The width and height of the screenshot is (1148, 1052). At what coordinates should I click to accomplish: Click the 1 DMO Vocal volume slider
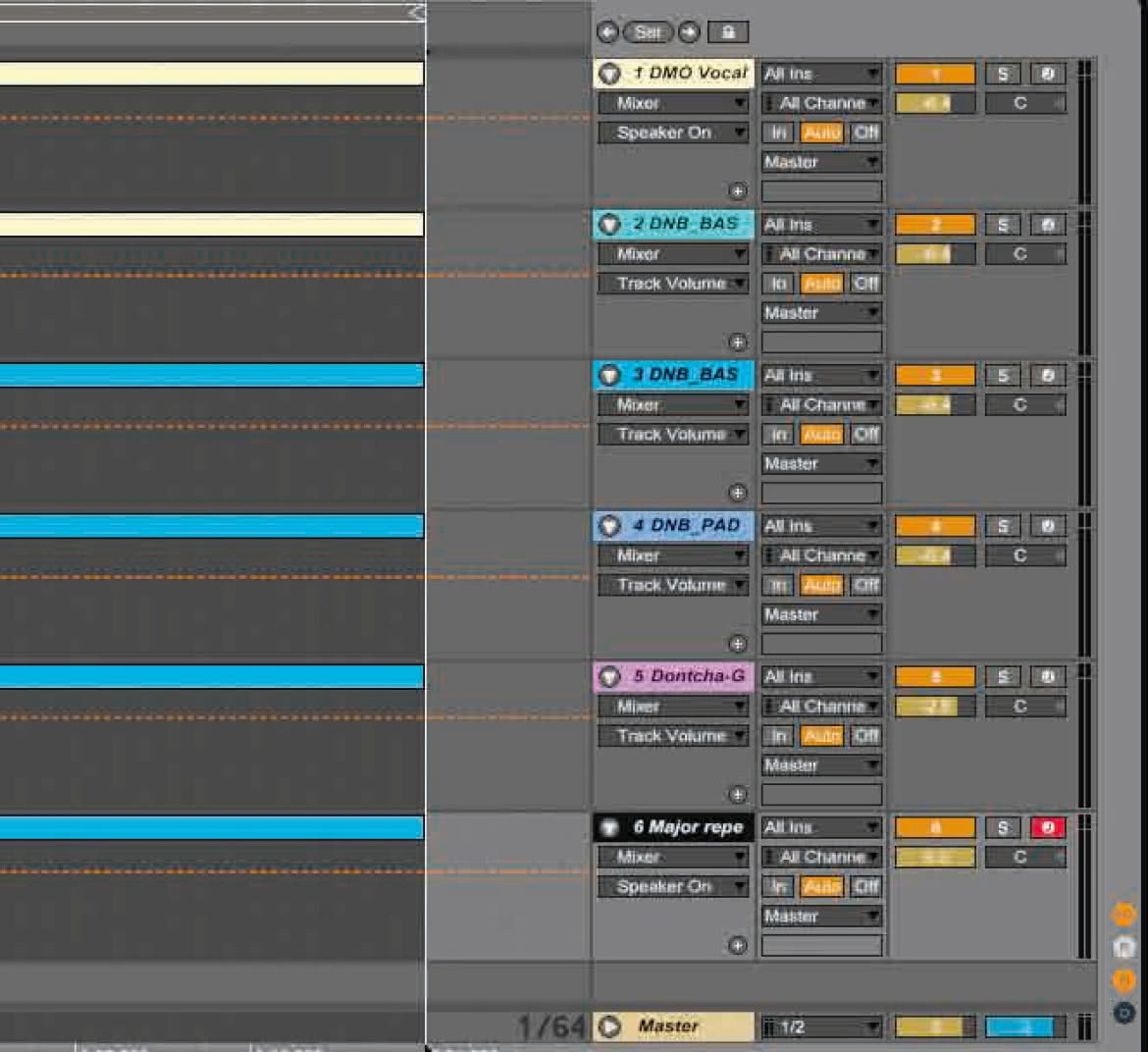(x=935, y=103)
